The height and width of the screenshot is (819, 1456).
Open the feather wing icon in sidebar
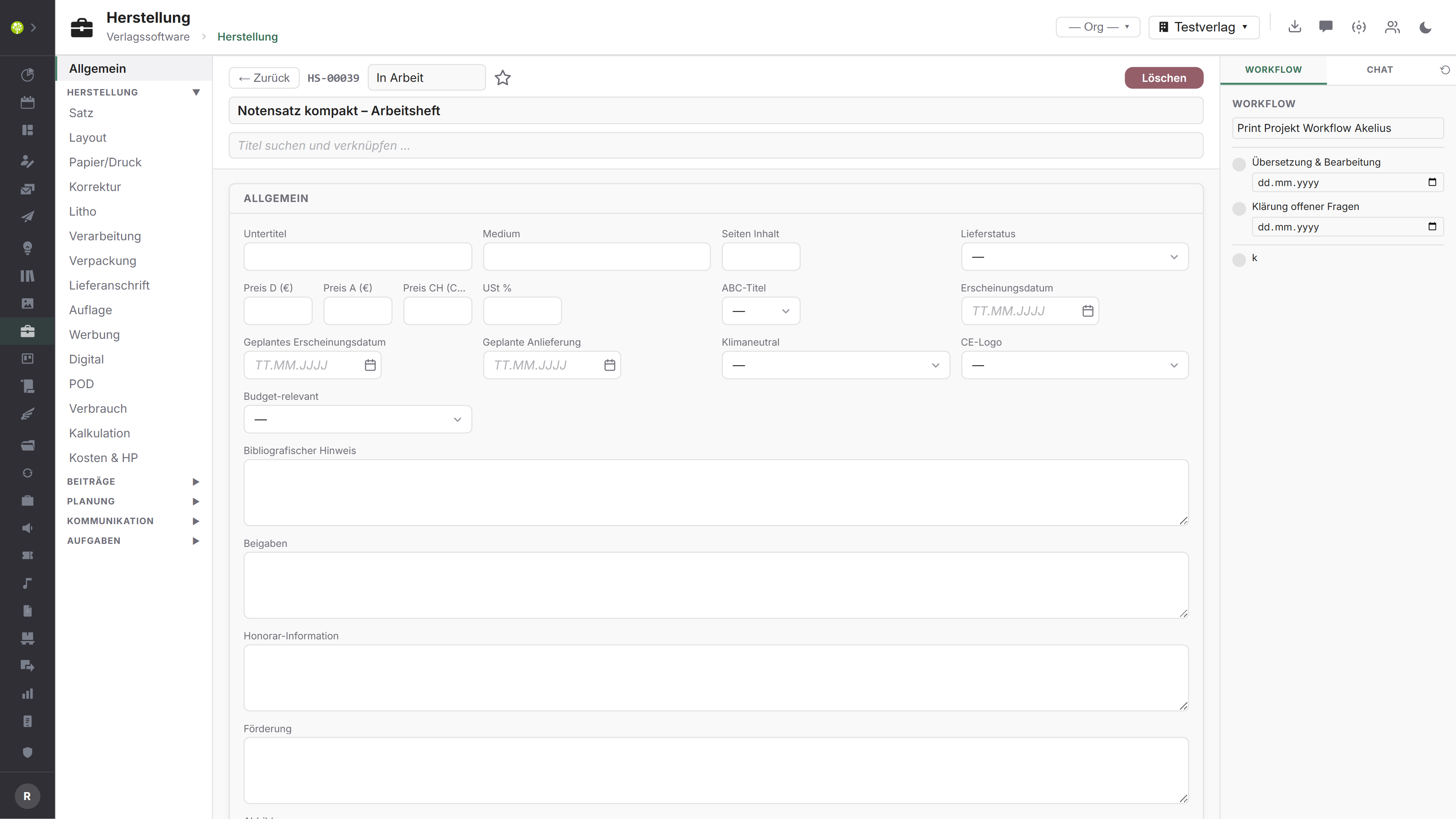[27, 414]
